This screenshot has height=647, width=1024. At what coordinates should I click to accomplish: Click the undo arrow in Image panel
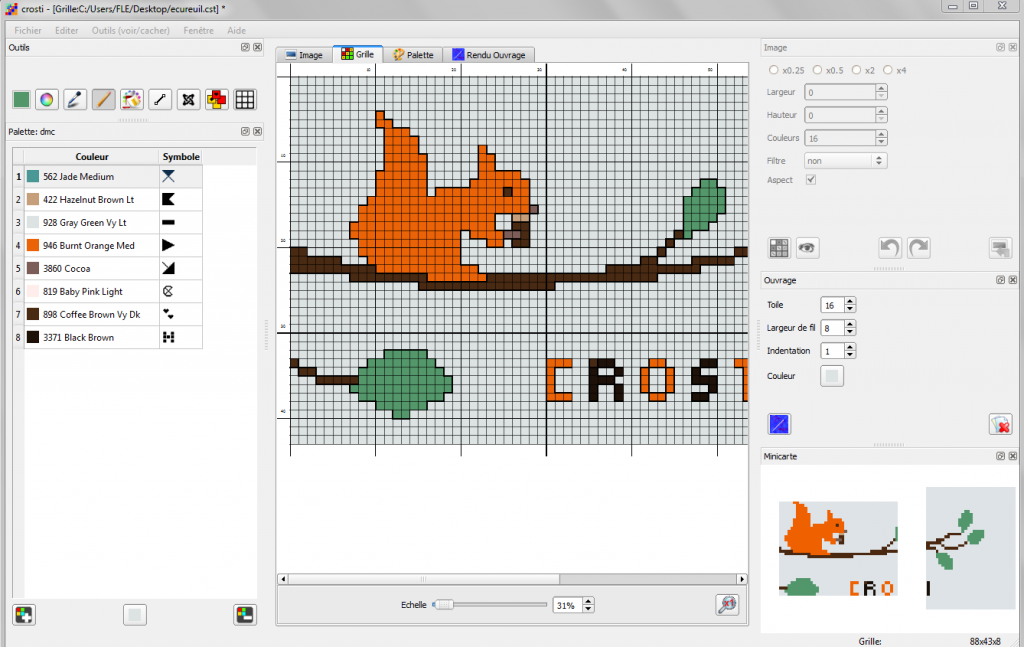click(889, 248)
